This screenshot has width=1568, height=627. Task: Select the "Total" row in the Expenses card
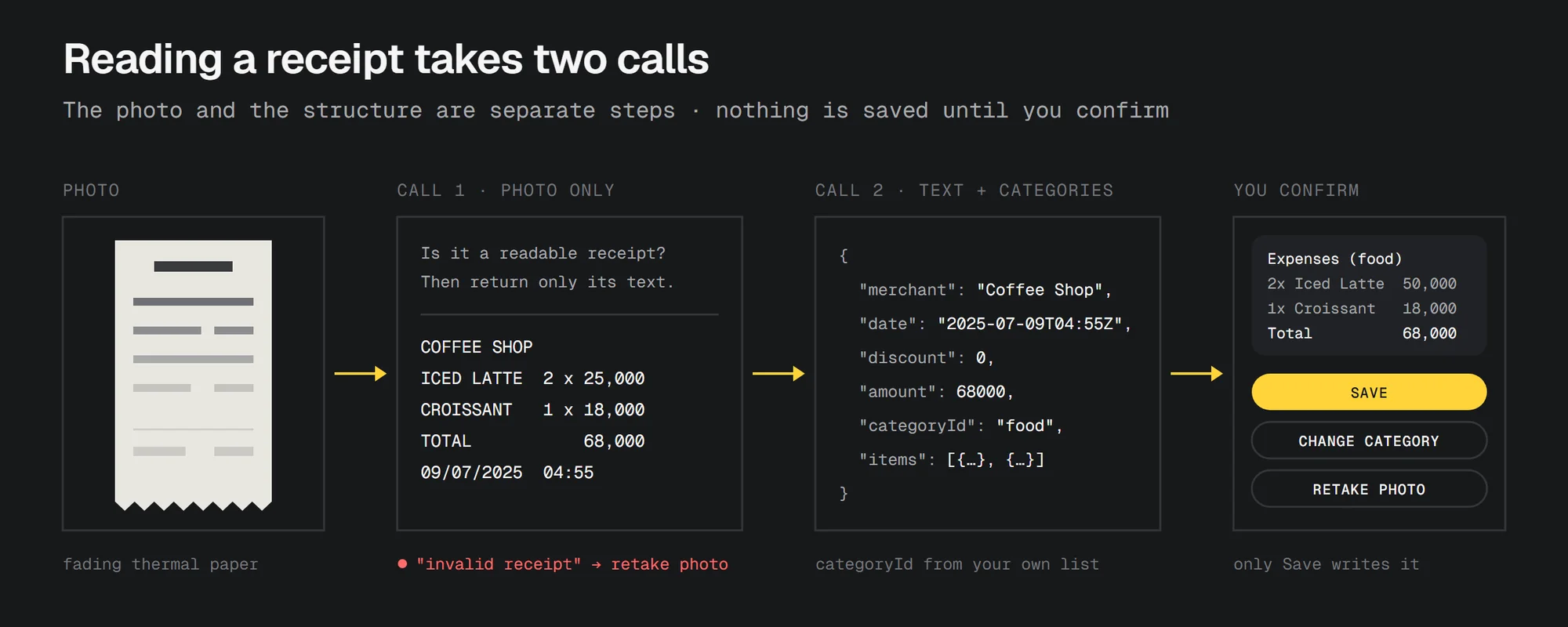click(x=1362, y=334)
